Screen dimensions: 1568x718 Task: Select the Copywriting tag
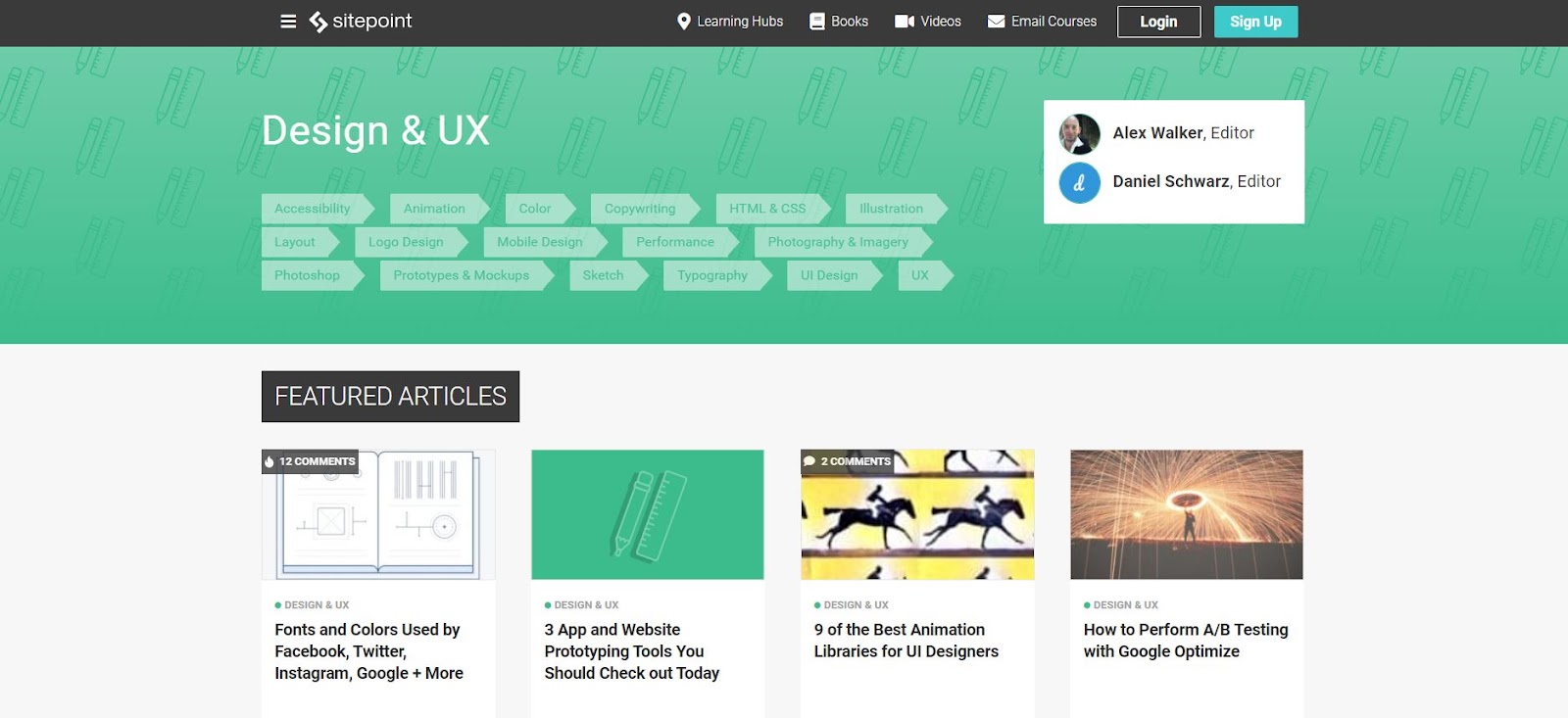645,209
